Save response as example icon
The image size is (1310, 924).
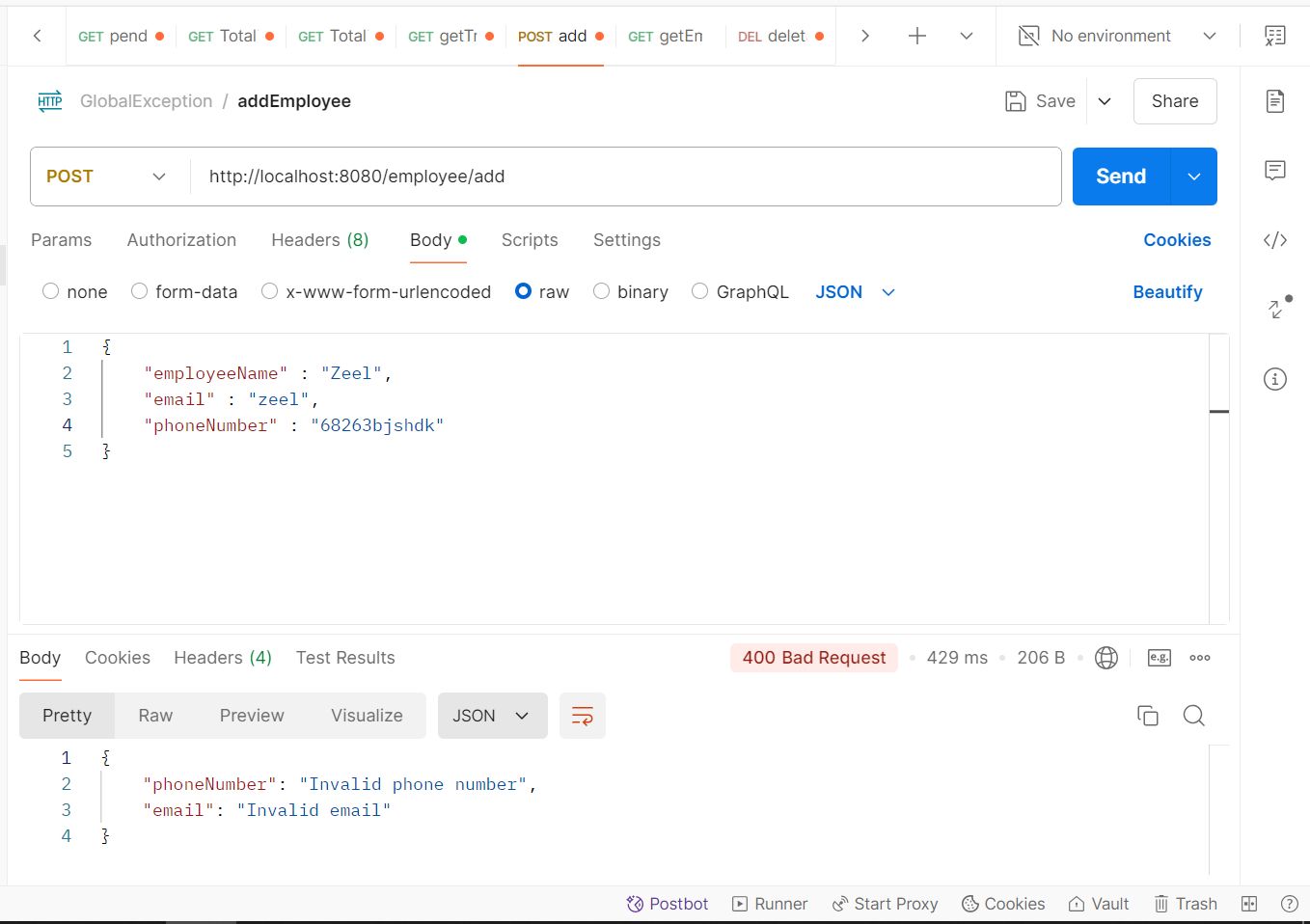[x=1160, y=658]
